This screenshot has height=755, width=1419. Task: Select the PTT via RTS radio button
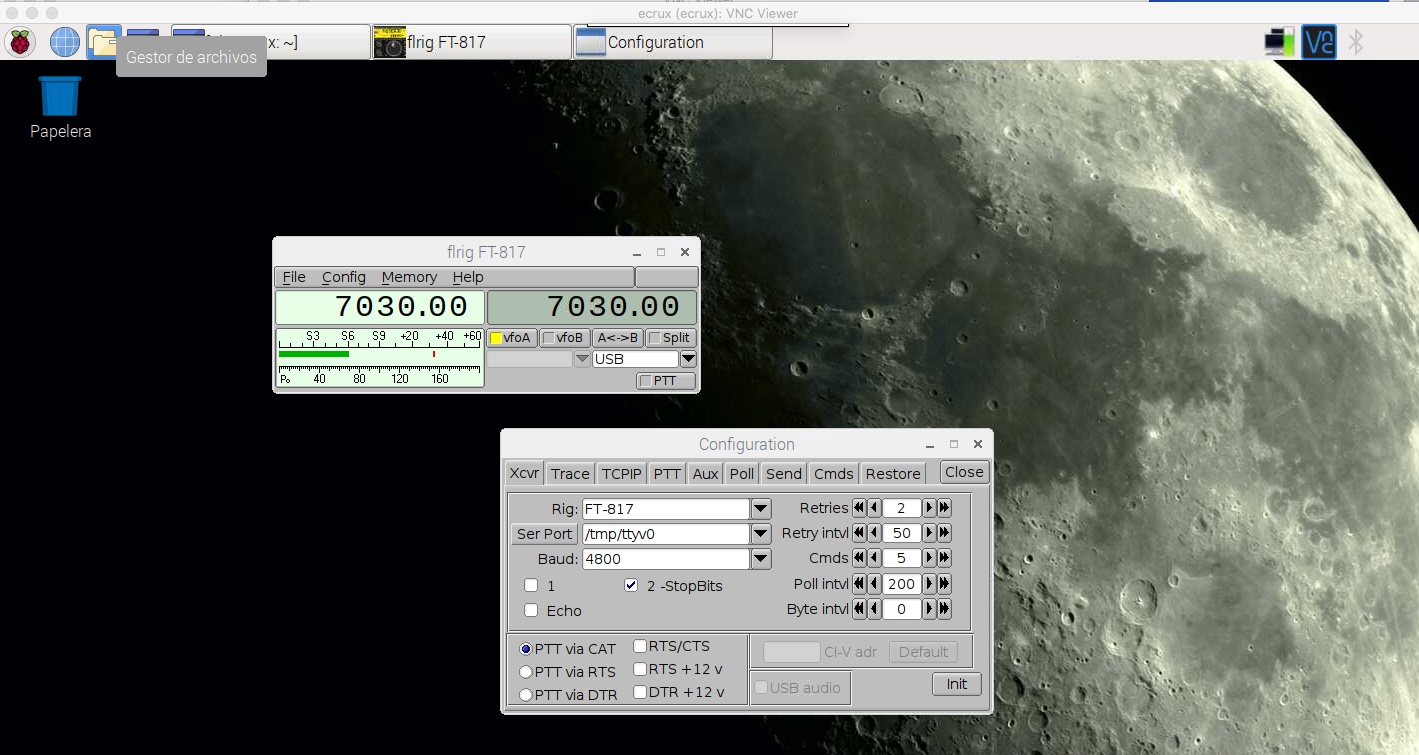(x=526, y=672)
